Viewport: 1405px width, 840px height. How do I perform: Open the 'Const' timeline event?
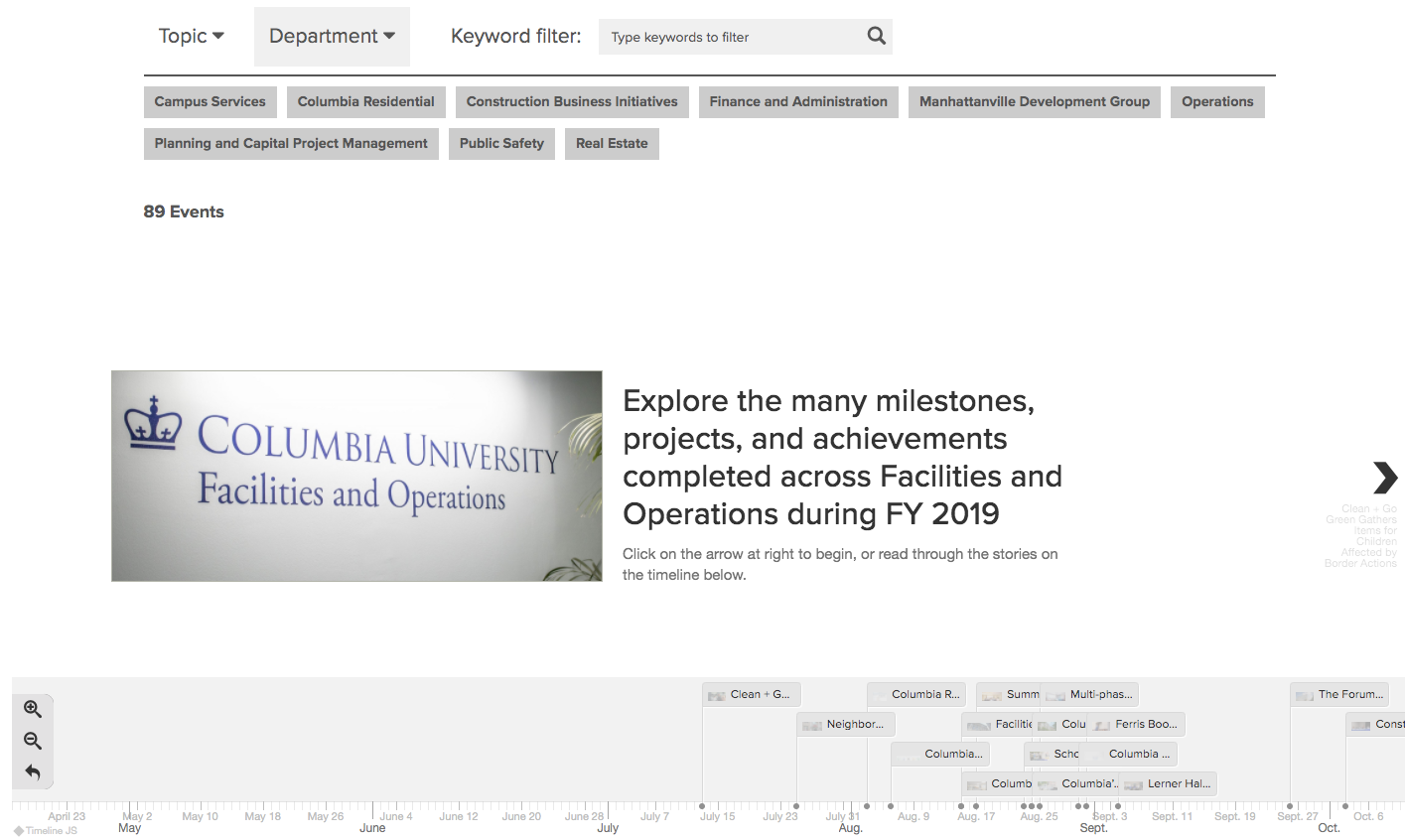(1375, 725)
